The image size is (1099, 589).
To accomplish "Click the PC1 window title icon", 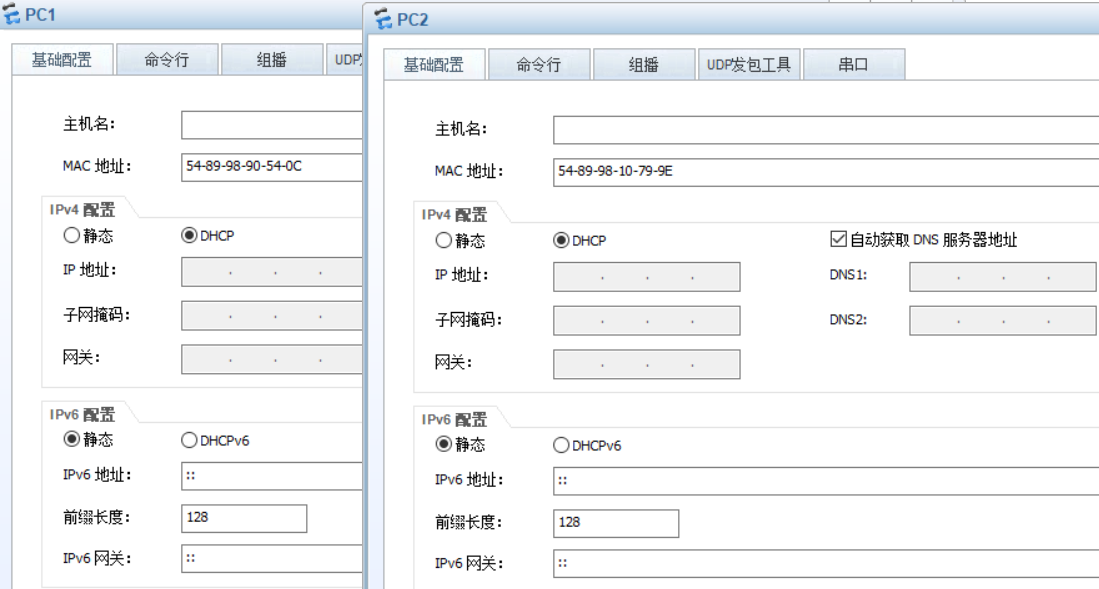I will coord(11,15).
